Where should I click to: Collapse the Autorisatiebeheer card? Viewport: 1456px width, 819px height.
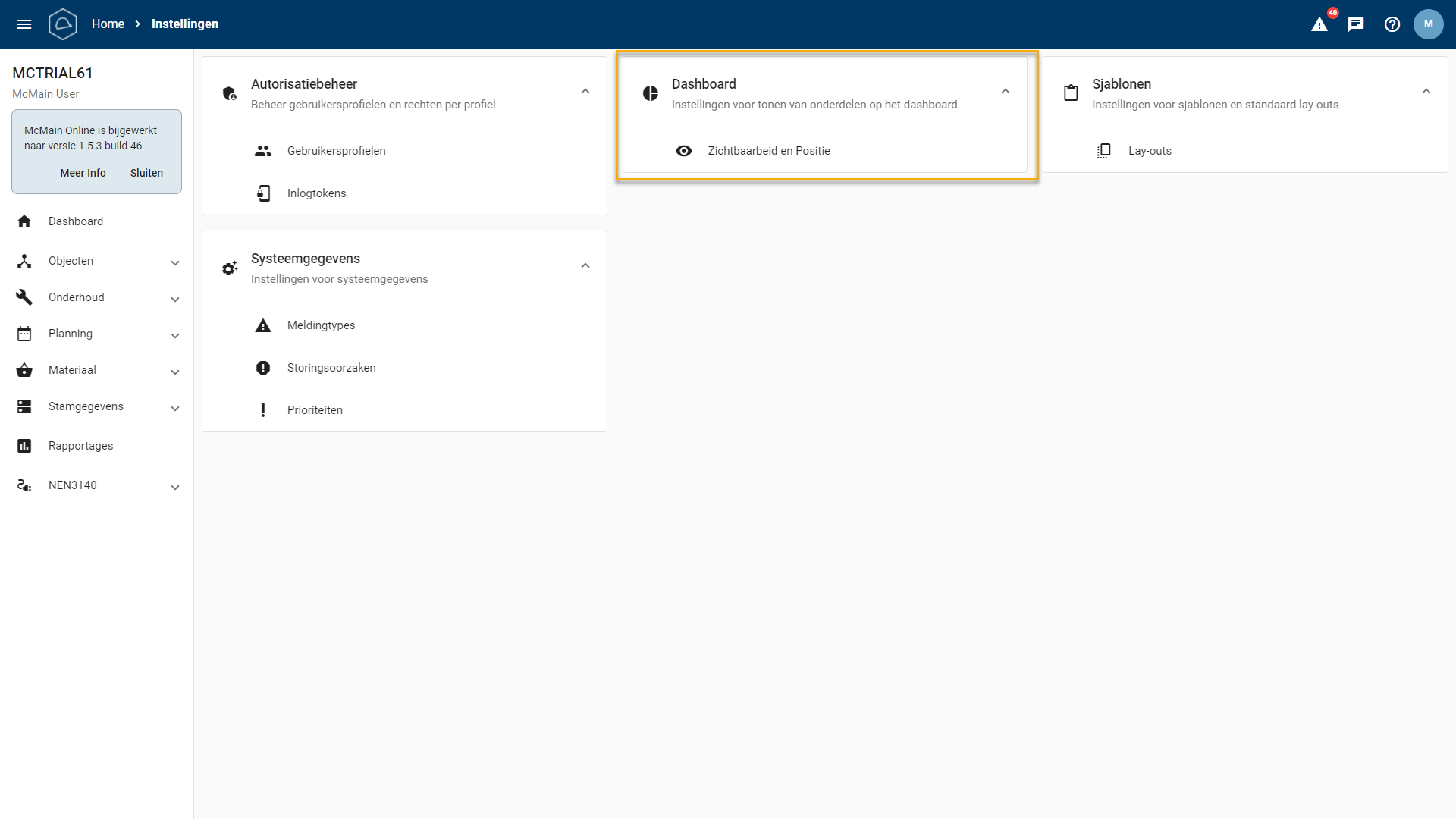click(585, 92)
